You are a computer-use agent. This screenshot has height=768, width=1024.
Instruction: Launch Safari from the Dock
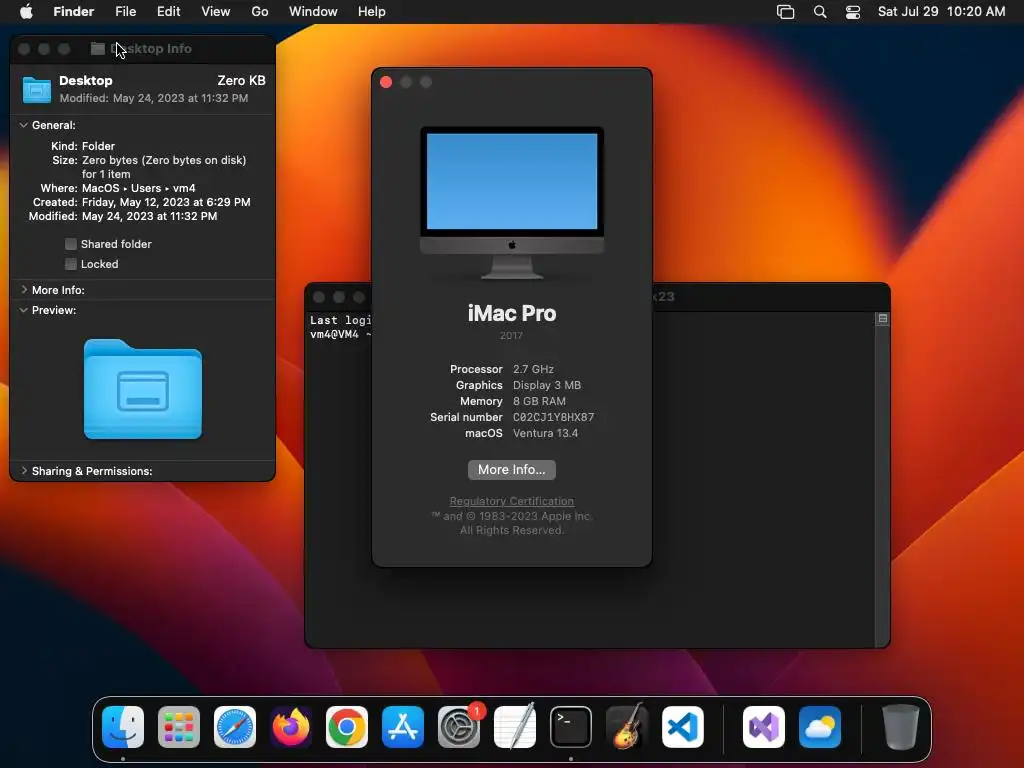coord(235,727)
